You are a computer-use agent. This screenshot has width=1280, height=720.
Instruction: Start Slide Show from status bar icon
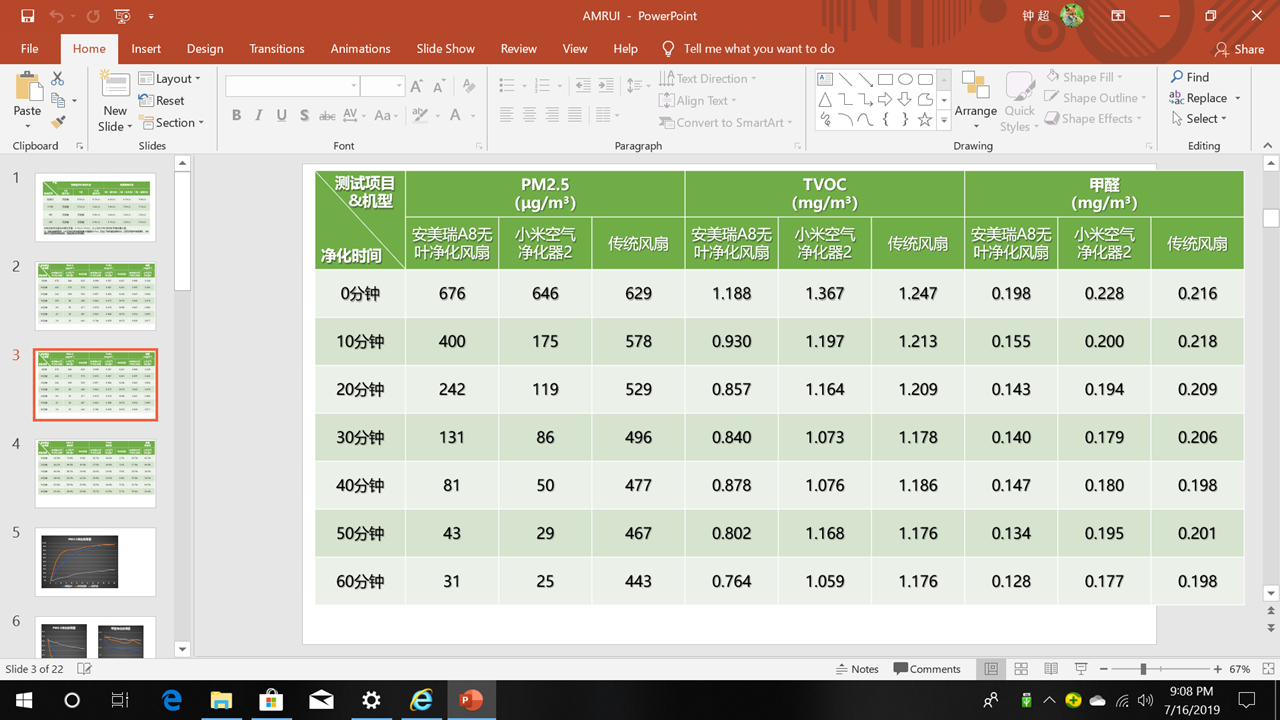click(x=1081, y=669)
